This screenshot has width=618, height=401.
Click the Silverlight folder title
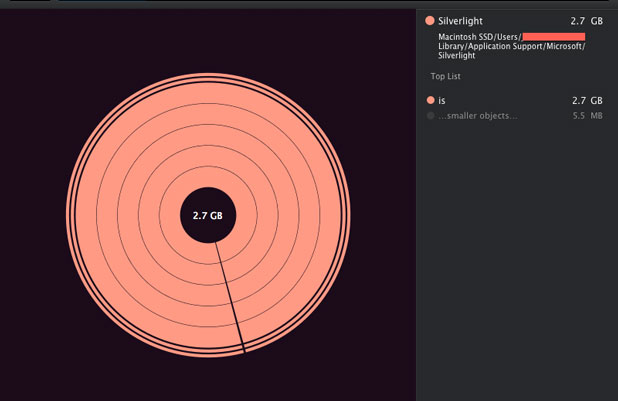pyautogui.click(x=460, y=21)
